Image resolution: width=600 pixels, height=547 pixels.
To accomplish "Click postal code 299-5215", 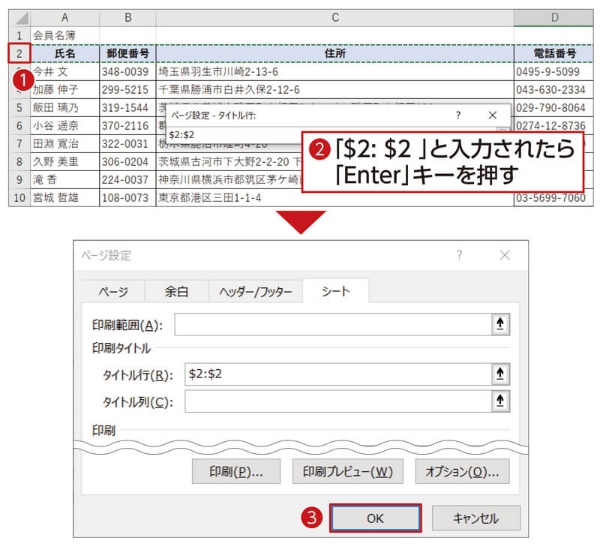I will click(128, 90).
